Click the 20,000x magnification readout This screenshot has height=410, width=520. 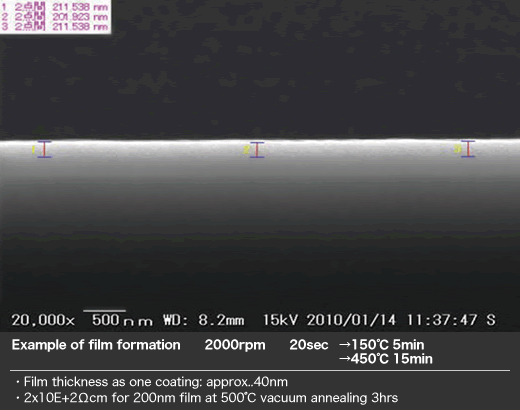pyautogui.click(x=43, y=320)
